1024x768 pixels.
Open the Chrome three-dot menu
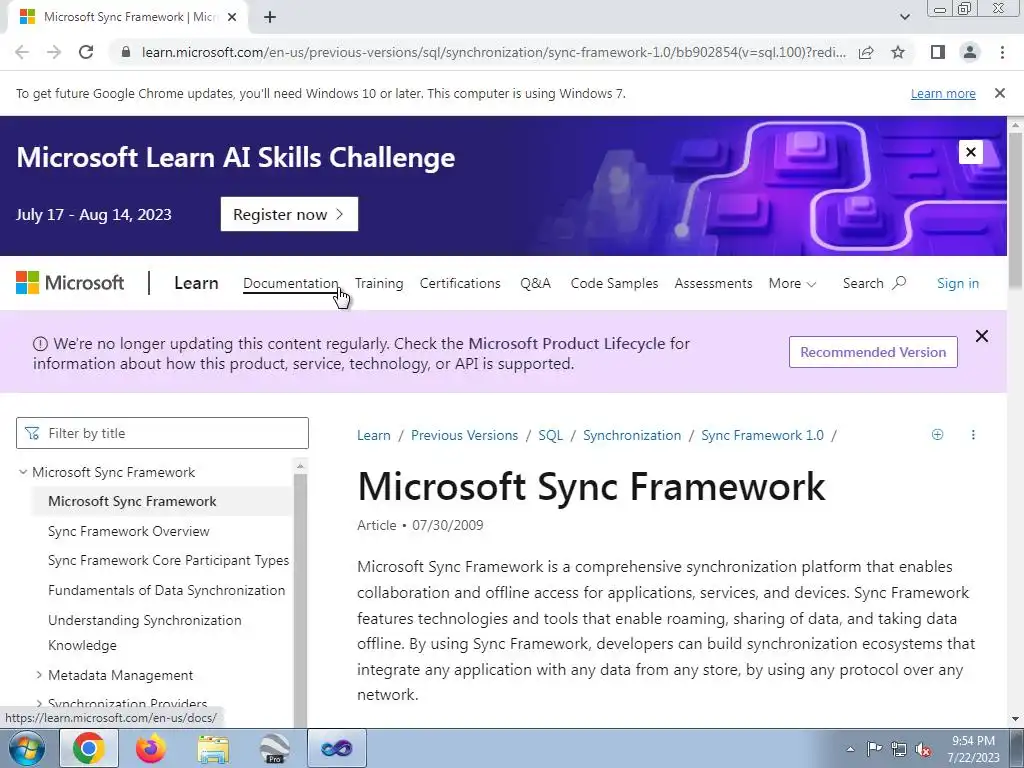pyautogui.click(x=1002, y=52)
